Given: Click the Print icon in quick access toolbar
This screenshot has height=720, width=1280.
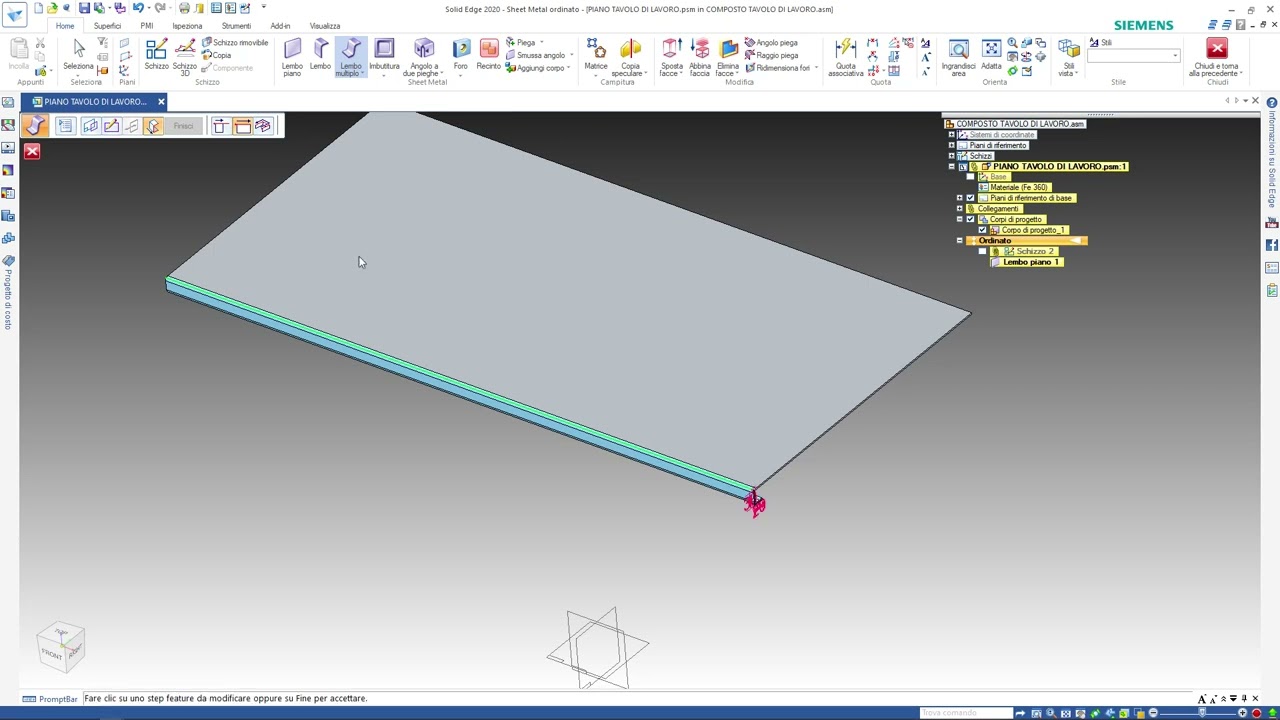Looking at the screenshot, I should coord(184,8).
